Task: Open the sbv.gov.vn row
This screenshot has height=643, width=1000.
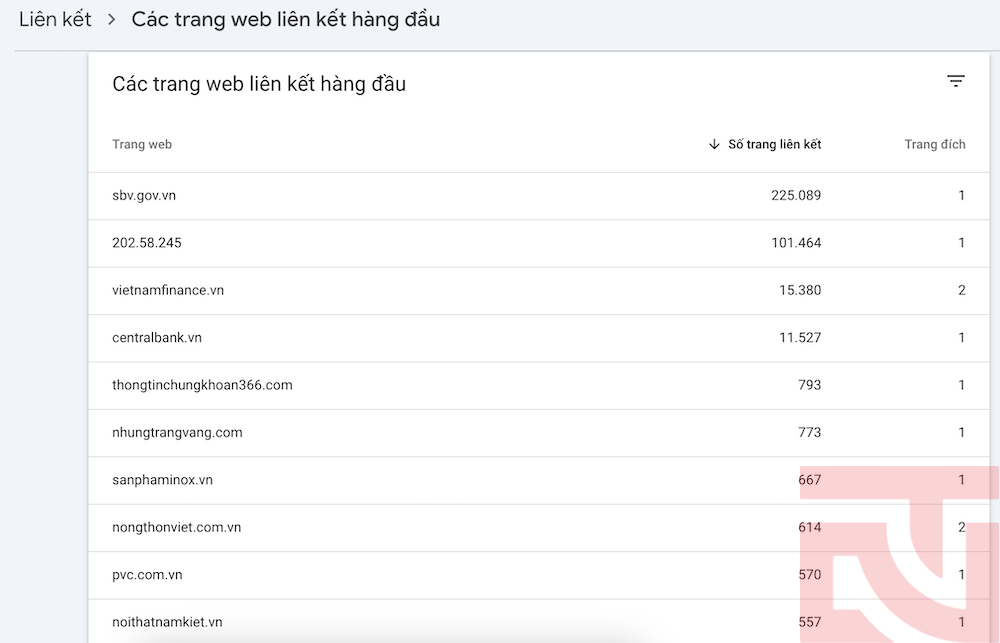Action: pos(539,196)
